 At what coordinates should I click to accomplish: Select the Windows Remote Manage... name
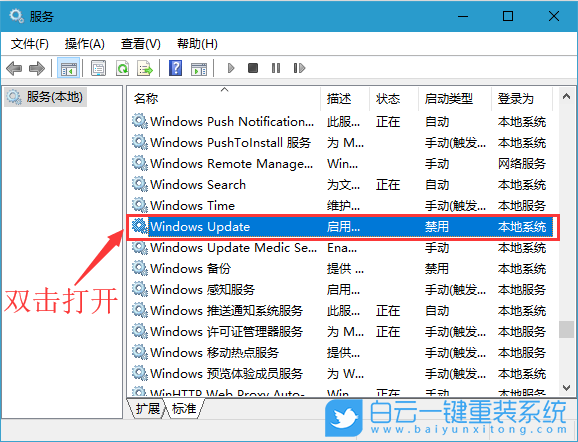231,163
